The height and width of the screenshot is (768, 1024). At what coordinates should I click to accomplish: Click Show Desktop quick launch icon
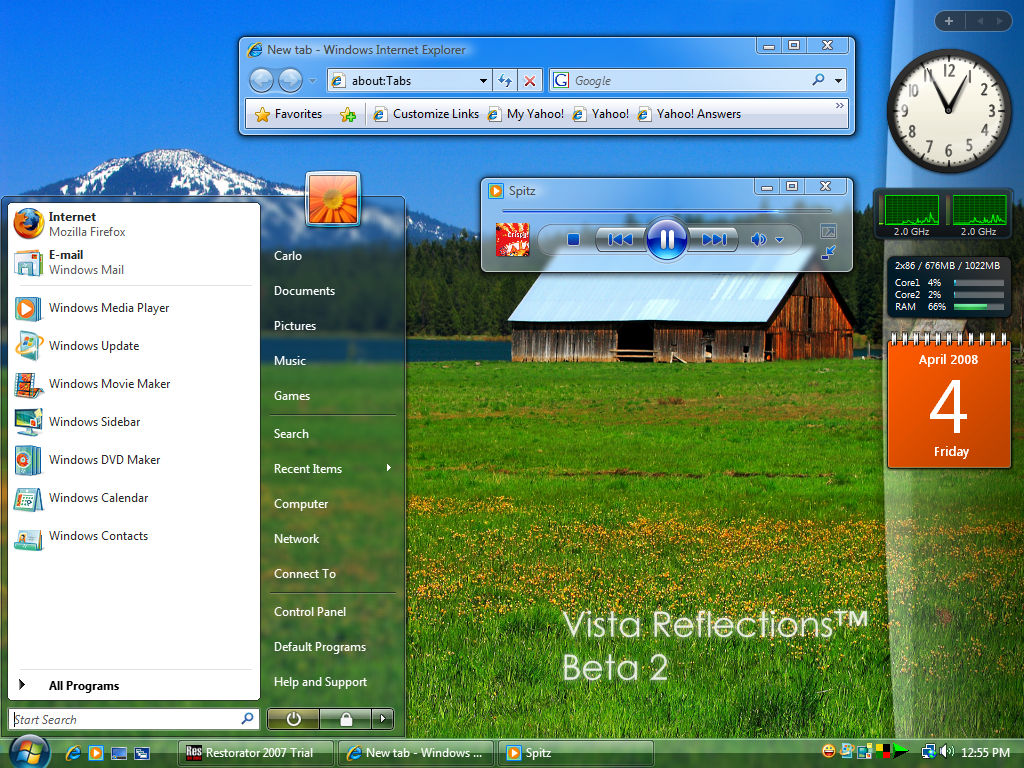119,753
